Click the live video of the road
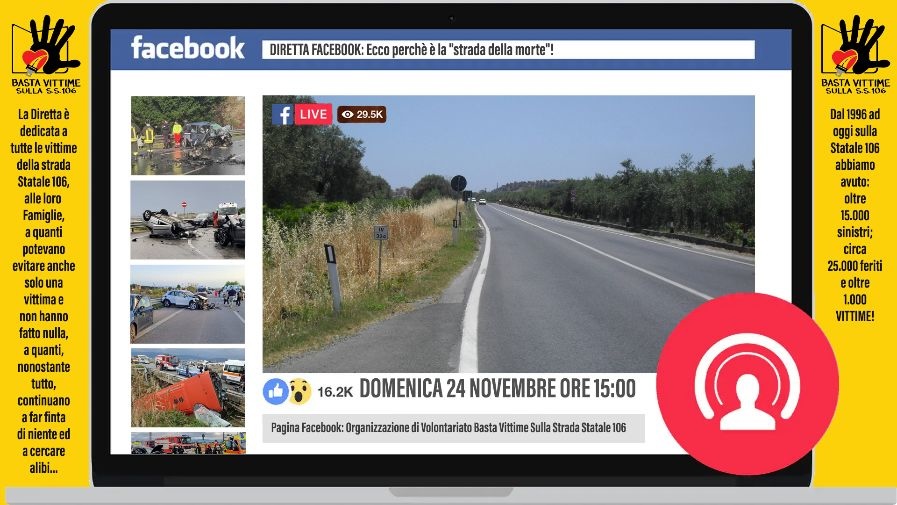 point(508,234)
